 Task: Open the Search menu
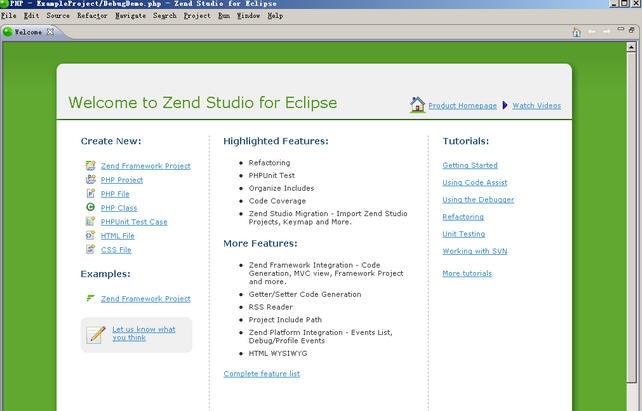point(165,16)
